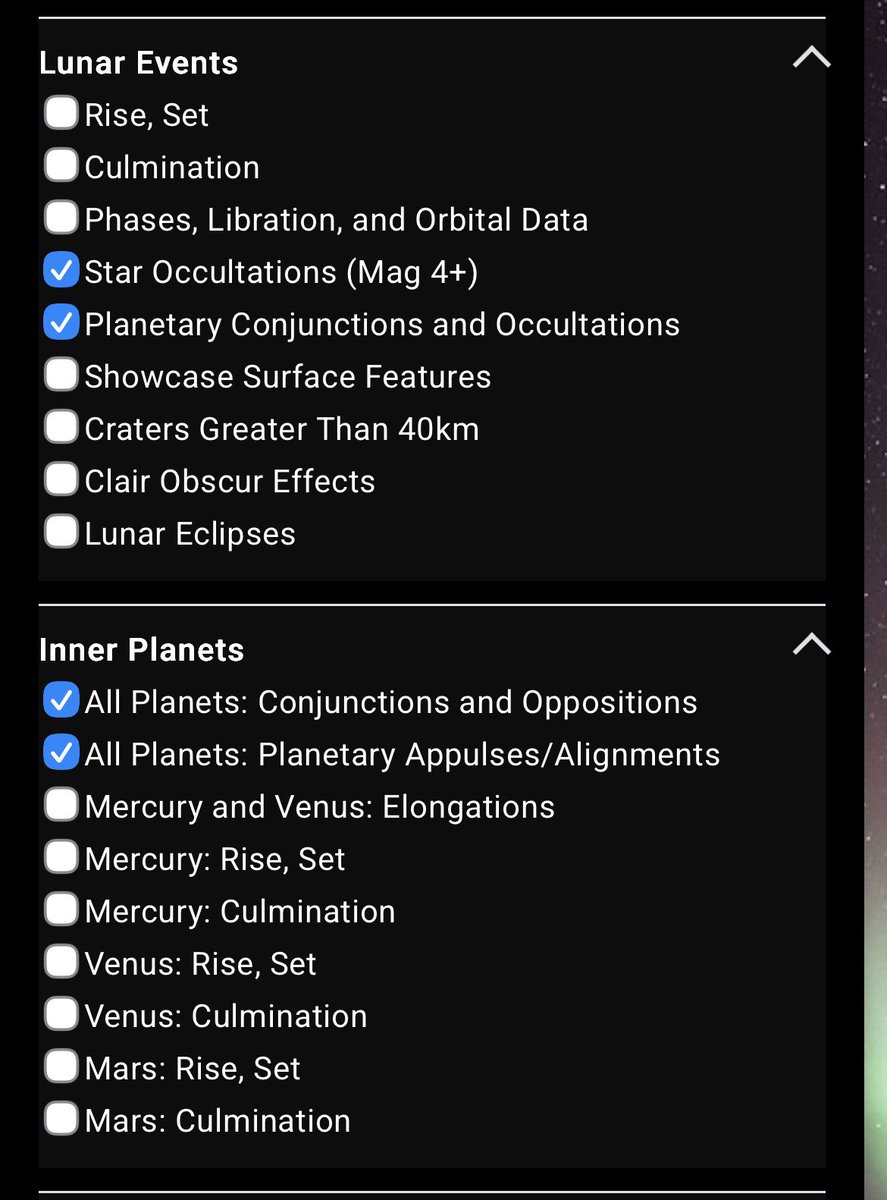The width and height of the screenshot is (887, 1200).
Task: Enable Mercury and Venus: Elongations
Action: (x=61, y=804)
